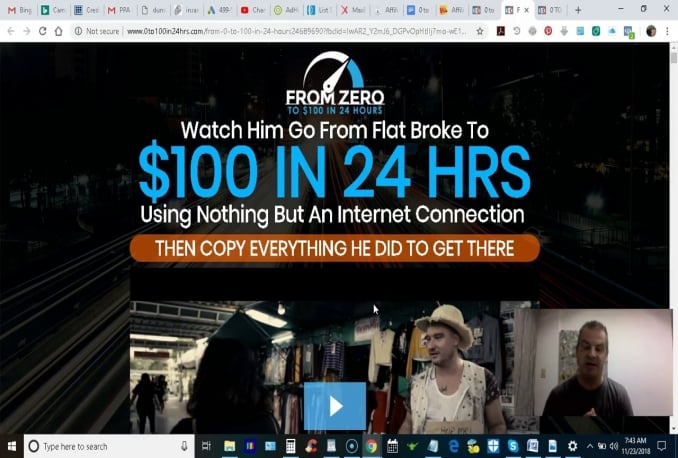Bookmark this page with the star icon
Screen dimensions: 678x458
point(480,31)
